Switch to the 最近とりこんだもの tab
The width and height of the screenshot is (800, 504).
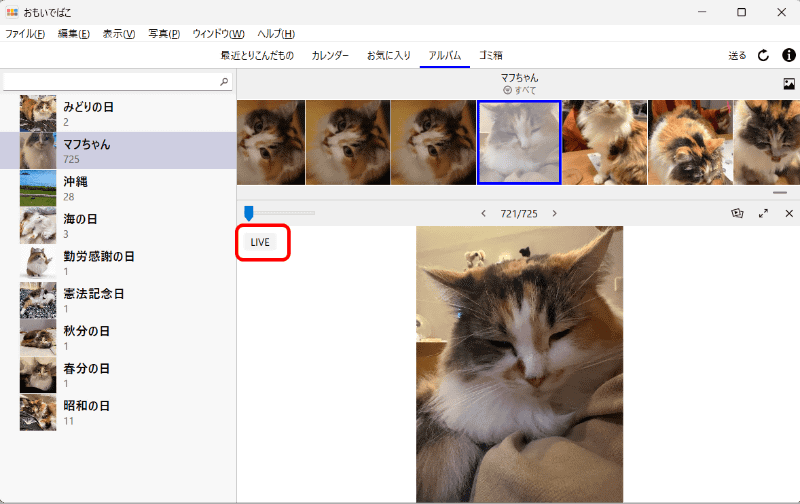(x=257, y=55)
